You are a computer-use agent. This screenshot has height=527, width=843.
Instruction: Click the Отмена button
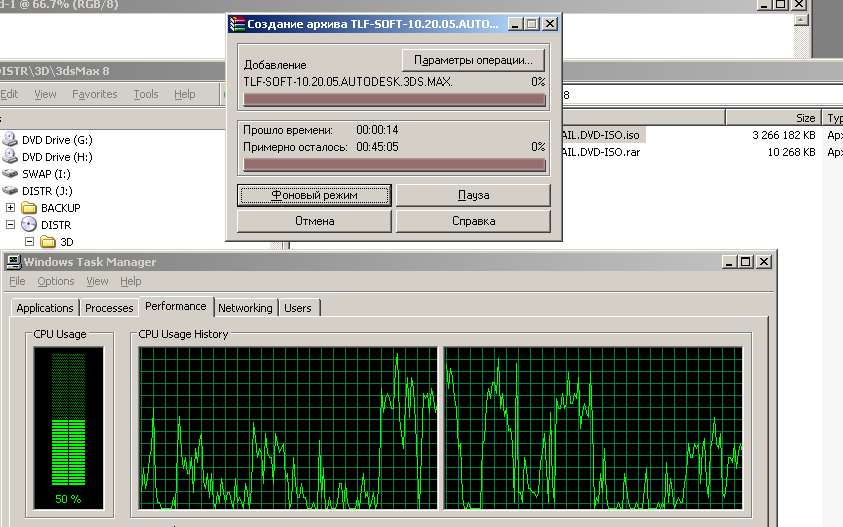point(315,221)
